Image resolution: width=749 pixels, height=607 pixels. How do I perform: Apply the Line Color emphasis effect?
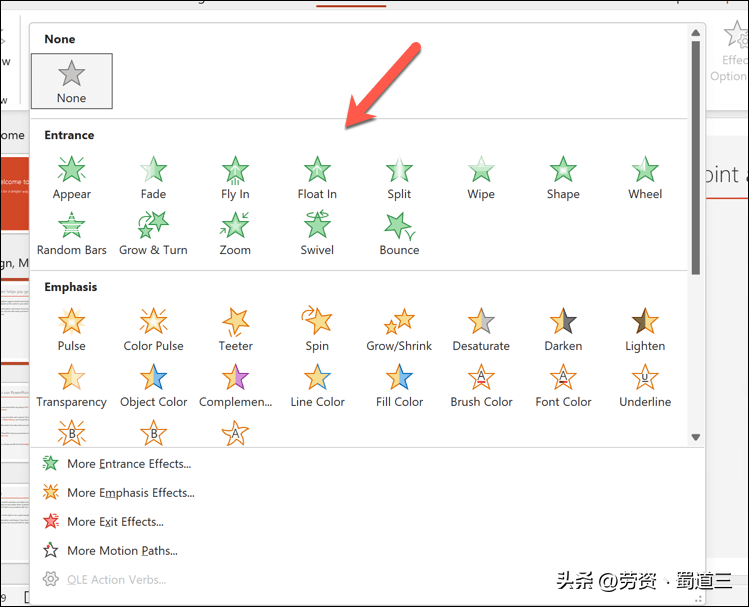coord(317,386)
